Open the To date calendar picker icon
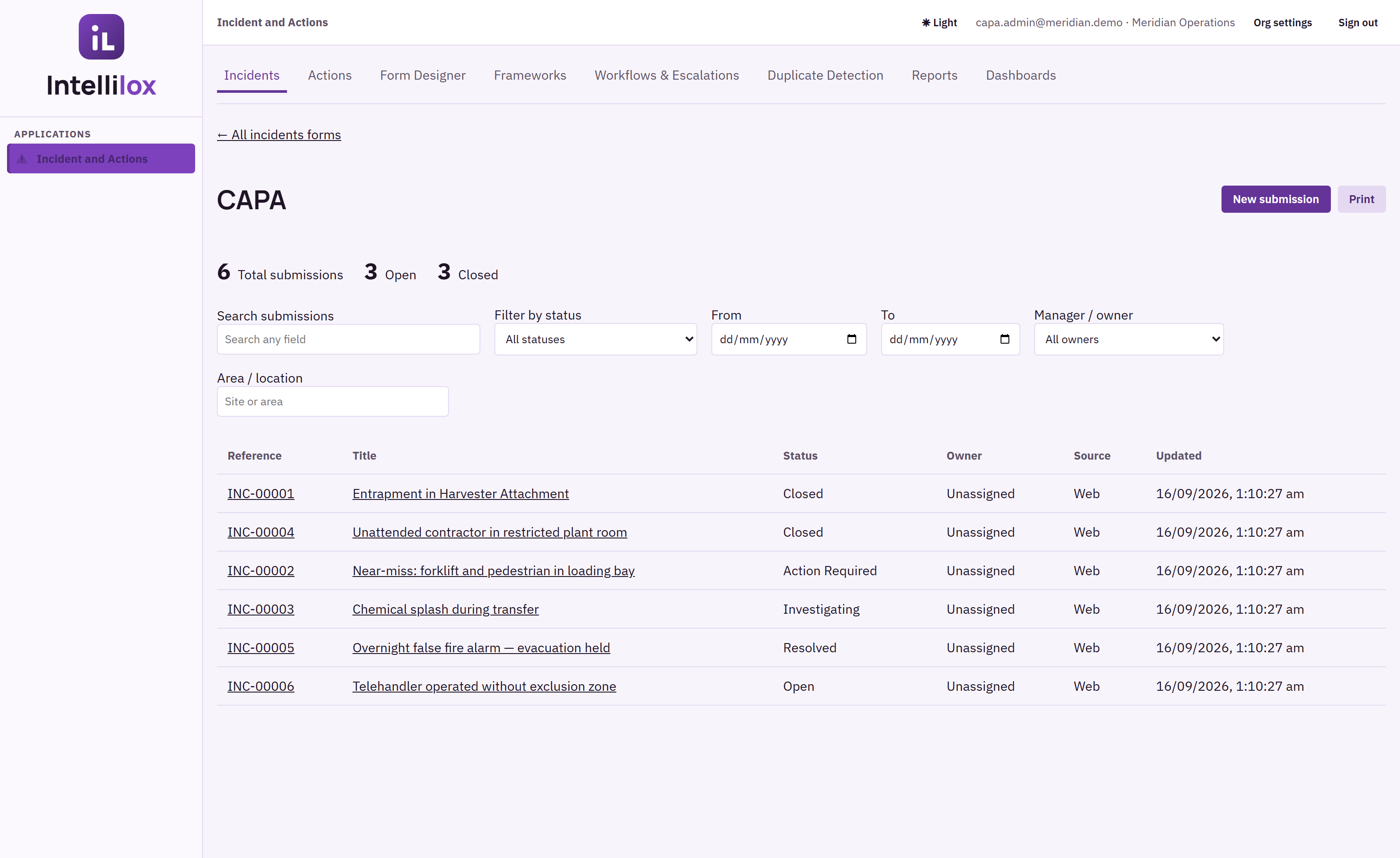 tap(1004, 339)
